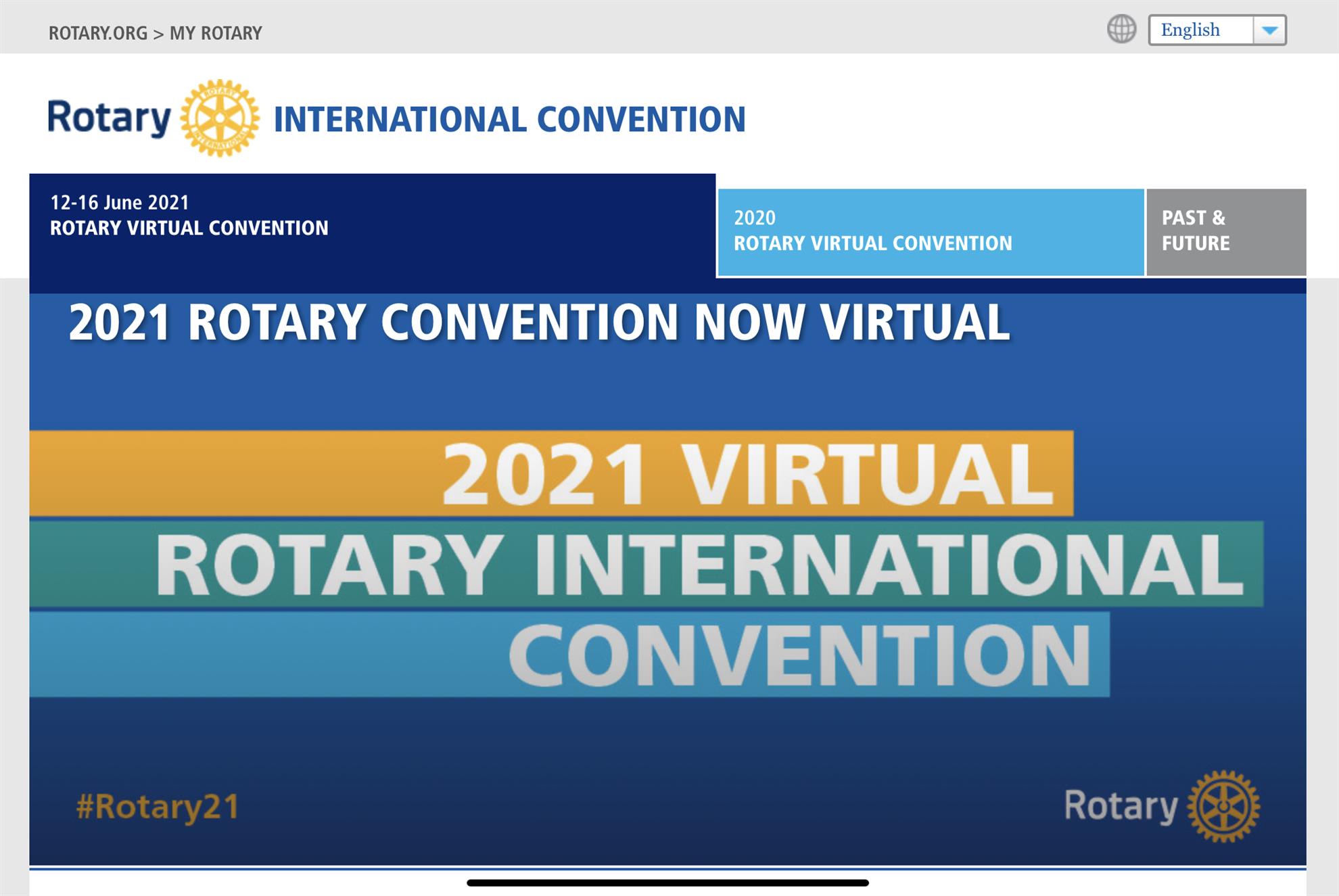
Task: Click the gray Rotary wordmark inside the banner
Action: [x=1121, y=806]
